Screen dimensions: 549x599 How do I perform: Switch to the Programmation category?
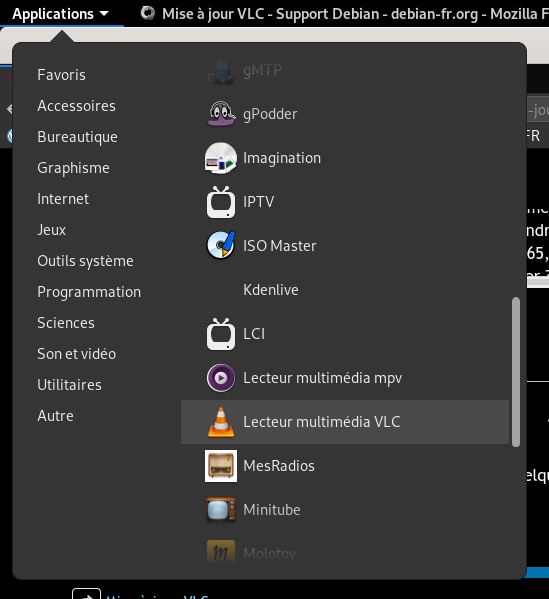[x=89, y=292]
